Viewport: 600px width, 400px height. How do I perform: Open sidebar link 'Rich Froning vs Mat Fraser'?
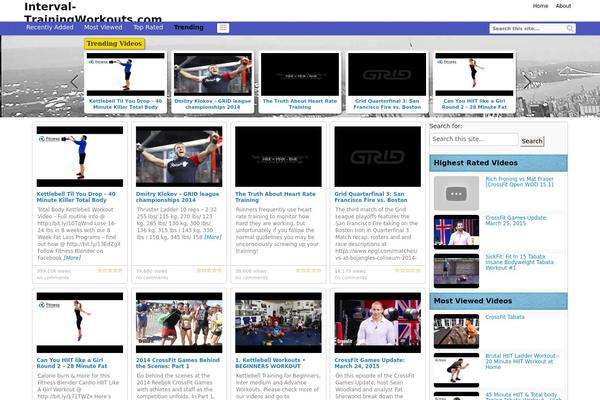(x=520, y=181)
